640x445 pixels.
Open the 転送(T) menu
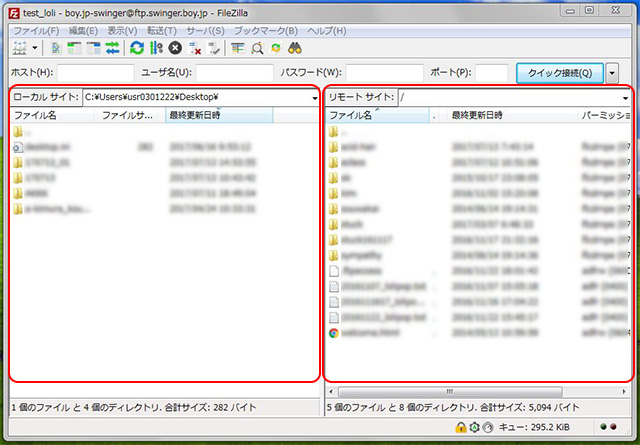click(x=162, y=31)
